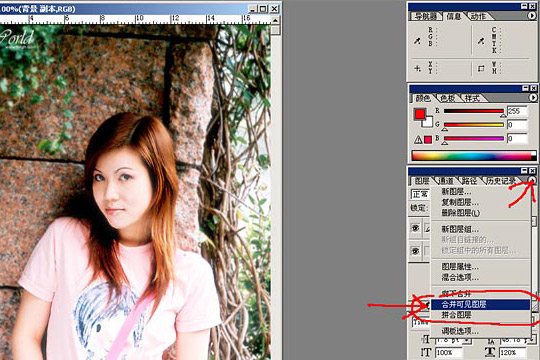
Task: Open the 正常 blending mode dropdown
Action: click(420, 194)
